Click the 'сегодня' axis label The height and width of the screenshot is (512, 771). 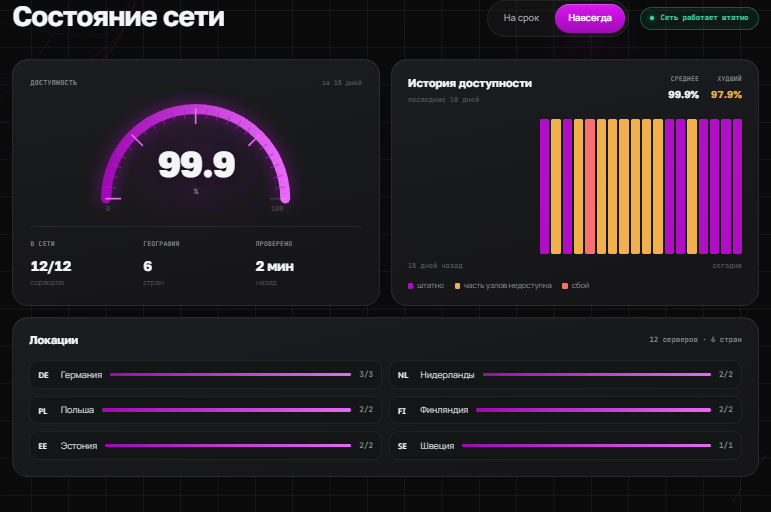coord(727,266)
